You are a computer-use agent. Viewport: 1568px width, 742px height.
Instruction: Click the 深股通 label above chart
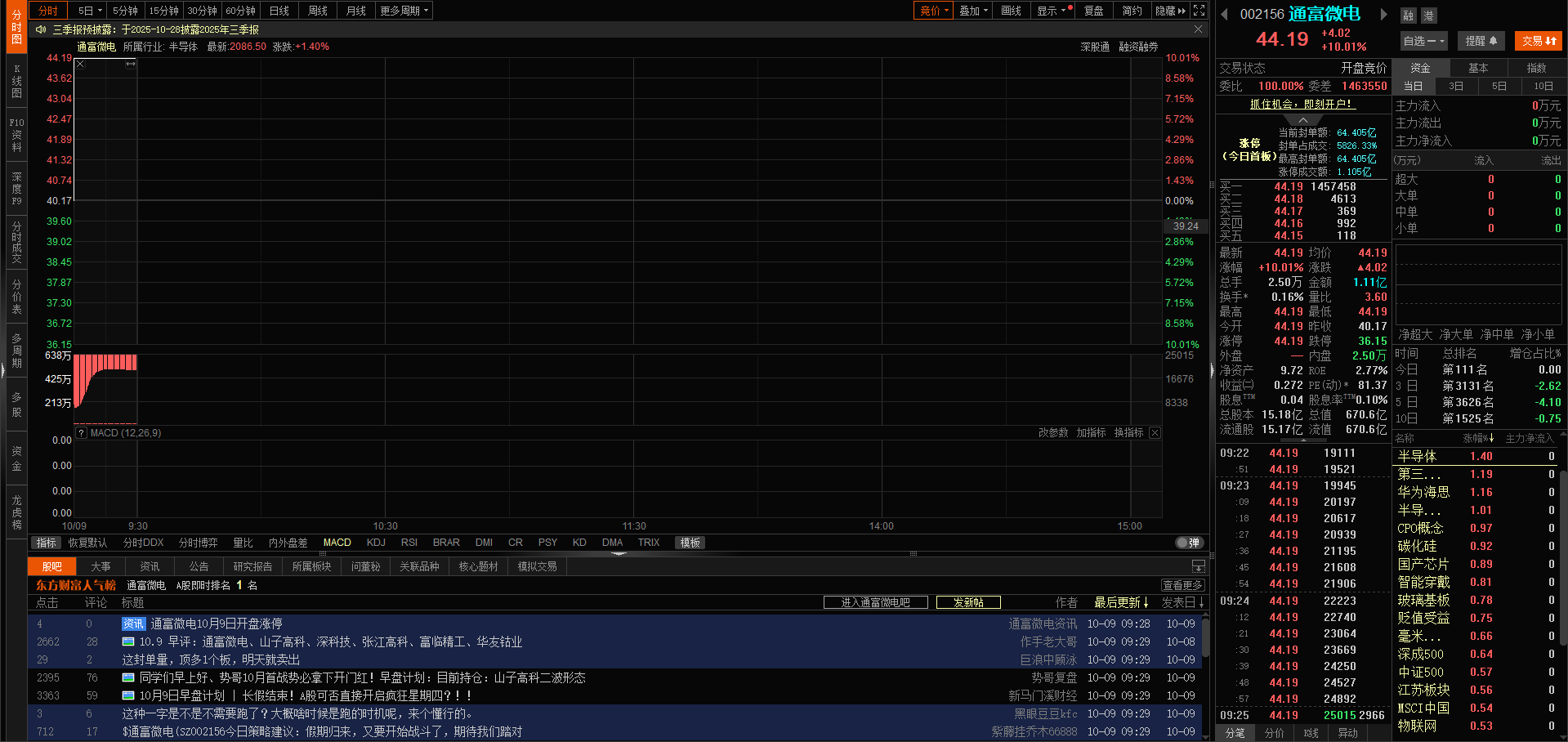tap(1095, 47)
